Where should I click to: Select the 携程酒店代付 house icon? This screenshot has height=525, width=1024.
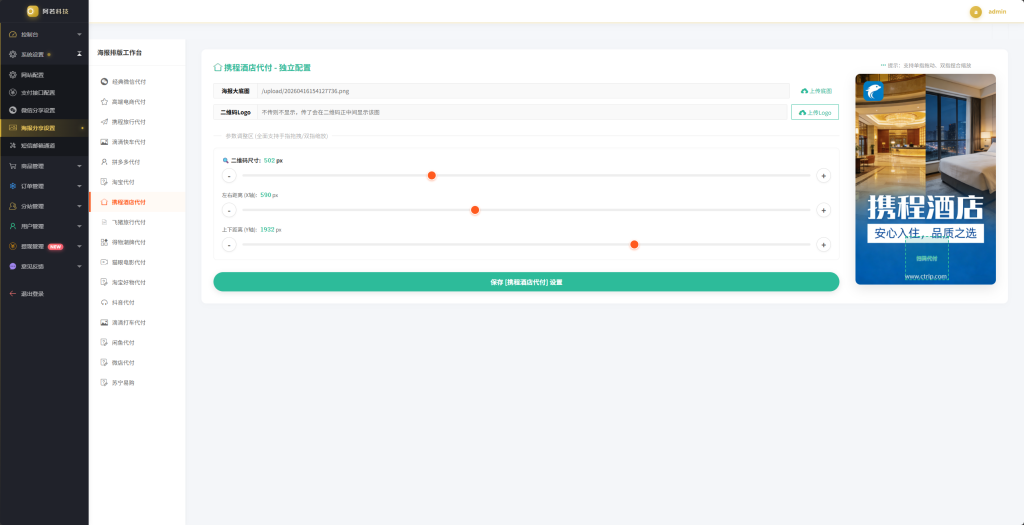point(104,202)
